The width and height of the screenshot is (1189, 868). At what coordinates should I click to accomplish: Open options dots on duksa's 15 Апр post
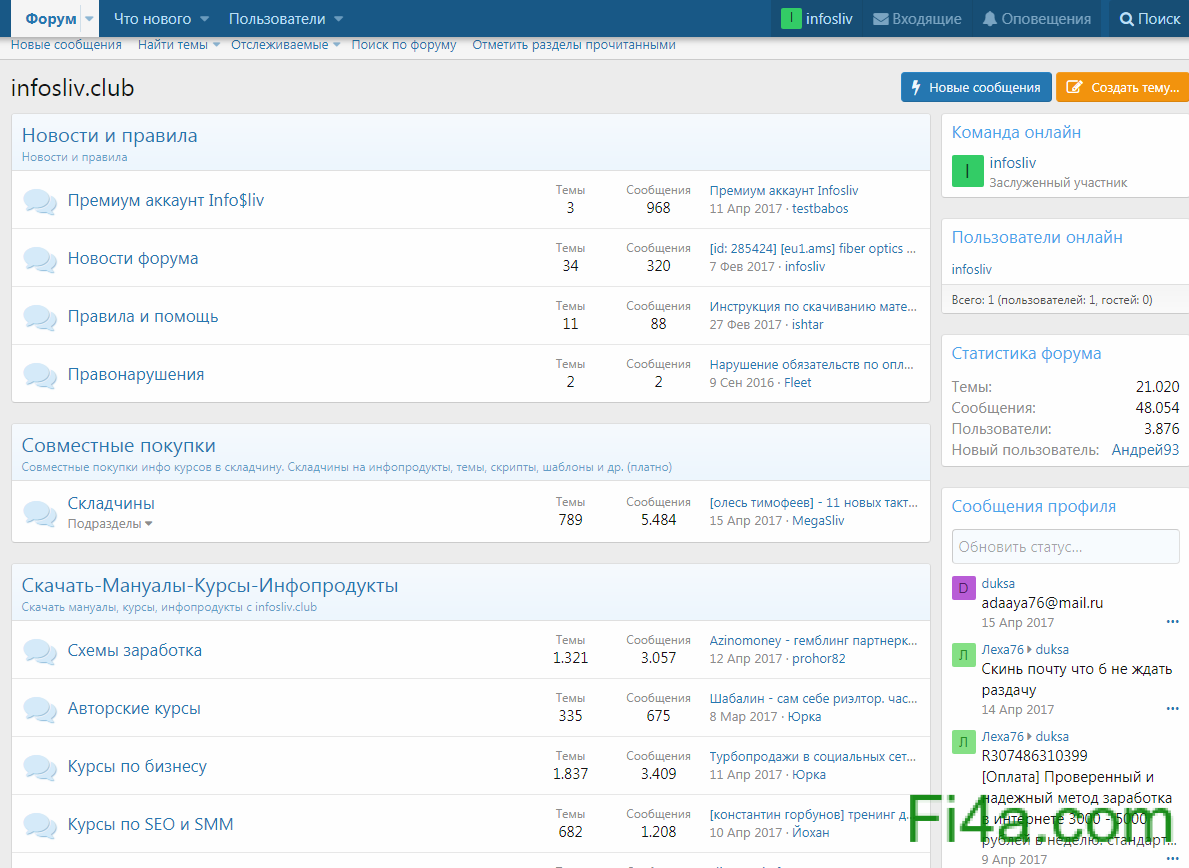click(1172, 622)
